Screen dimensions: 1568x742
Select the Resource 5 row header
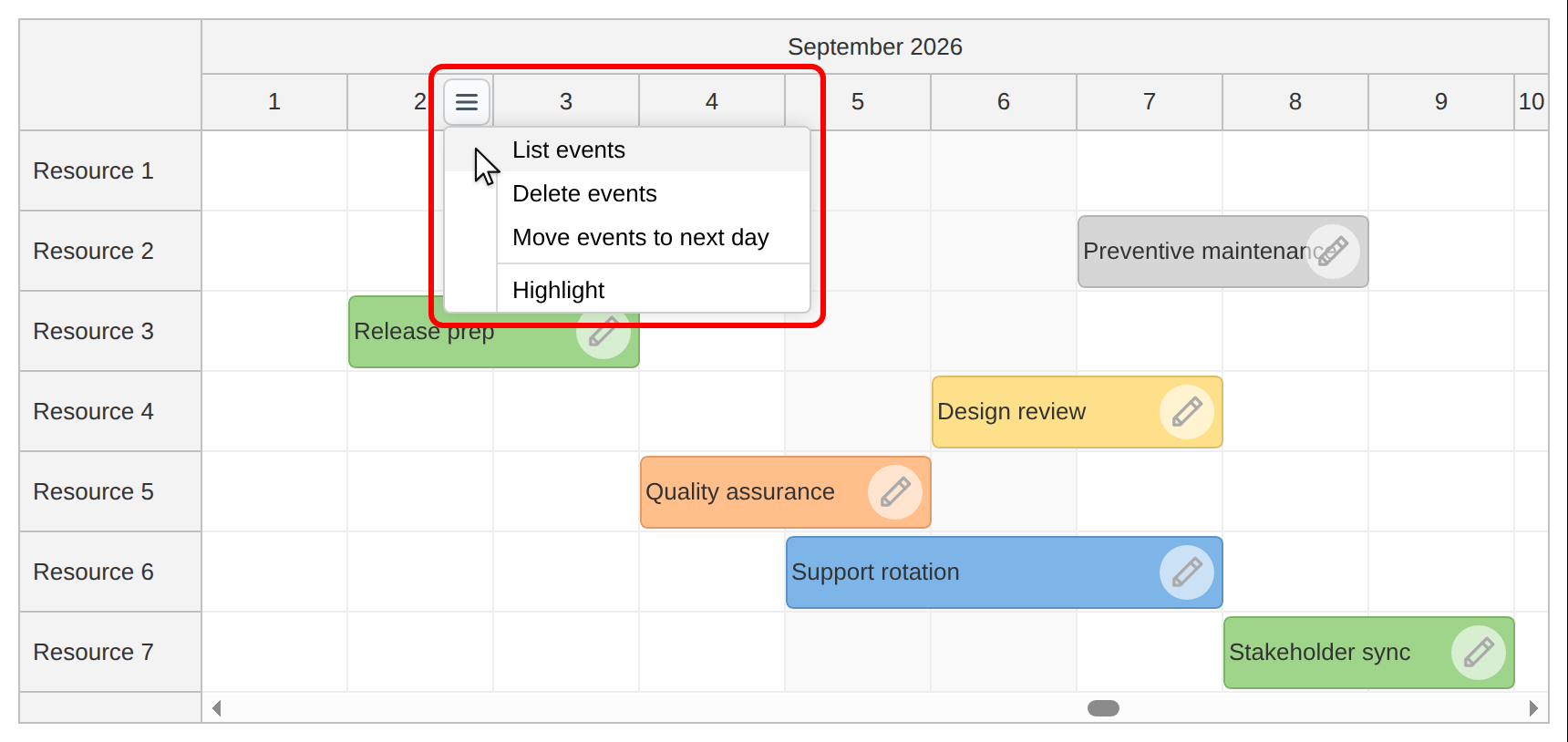[110, 492]
